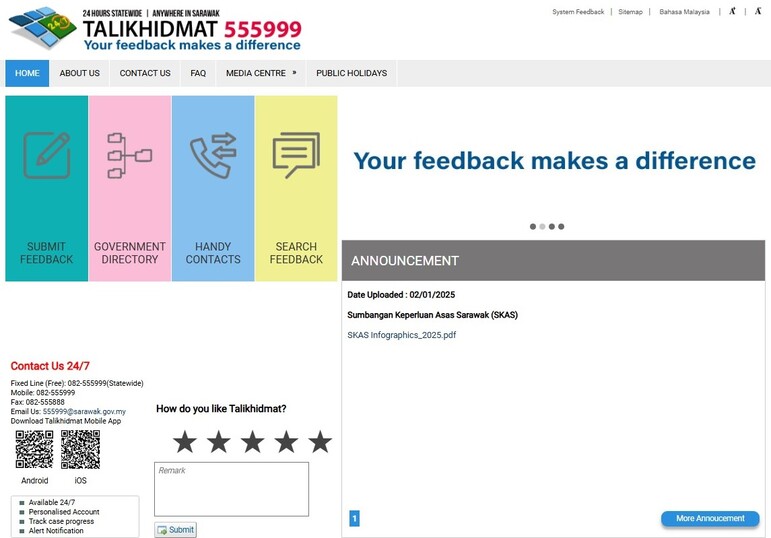Open the ABOUT US page
This screenshot has height=538, width=771.
80,73
